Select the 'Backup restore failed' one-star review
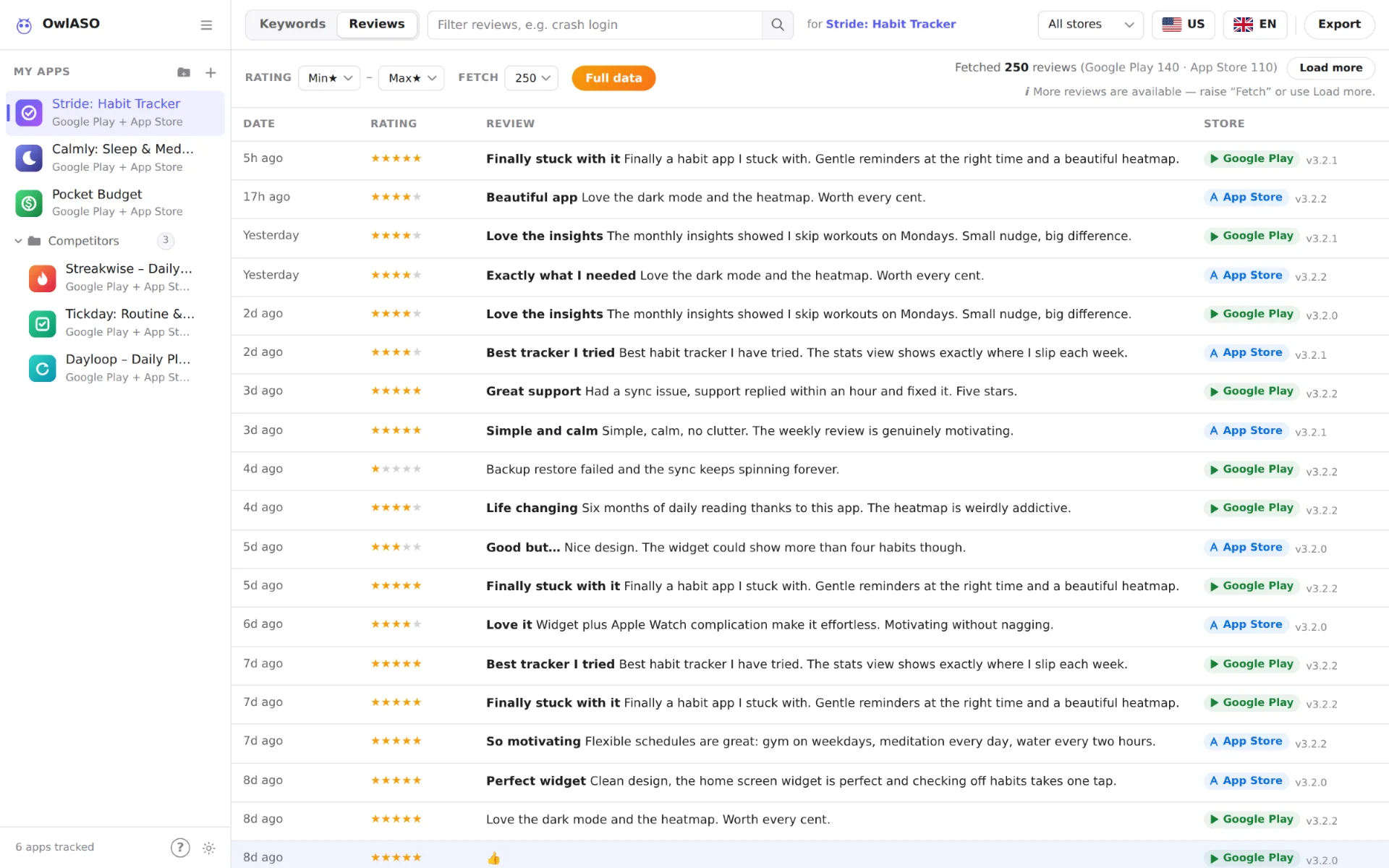The width and height of the screenshot is (1389, 868). click(x=810, y=470)
